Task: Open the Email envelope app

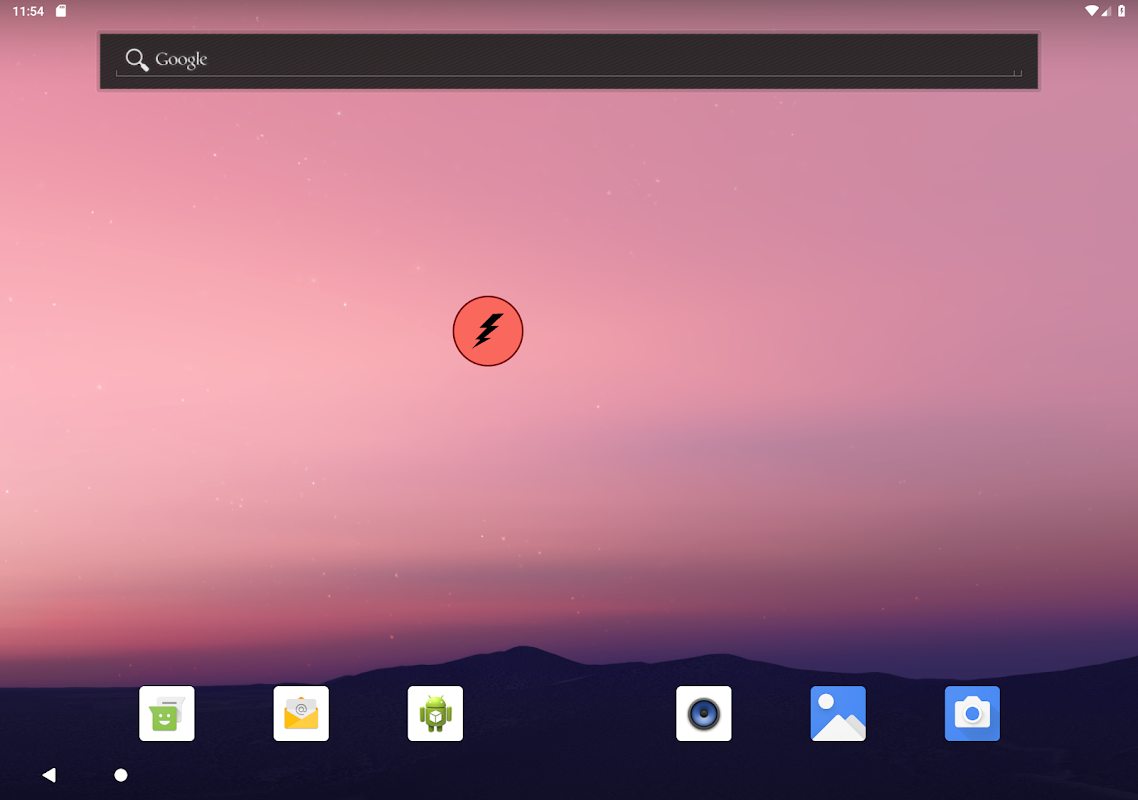Action: [x=301, y=714]
